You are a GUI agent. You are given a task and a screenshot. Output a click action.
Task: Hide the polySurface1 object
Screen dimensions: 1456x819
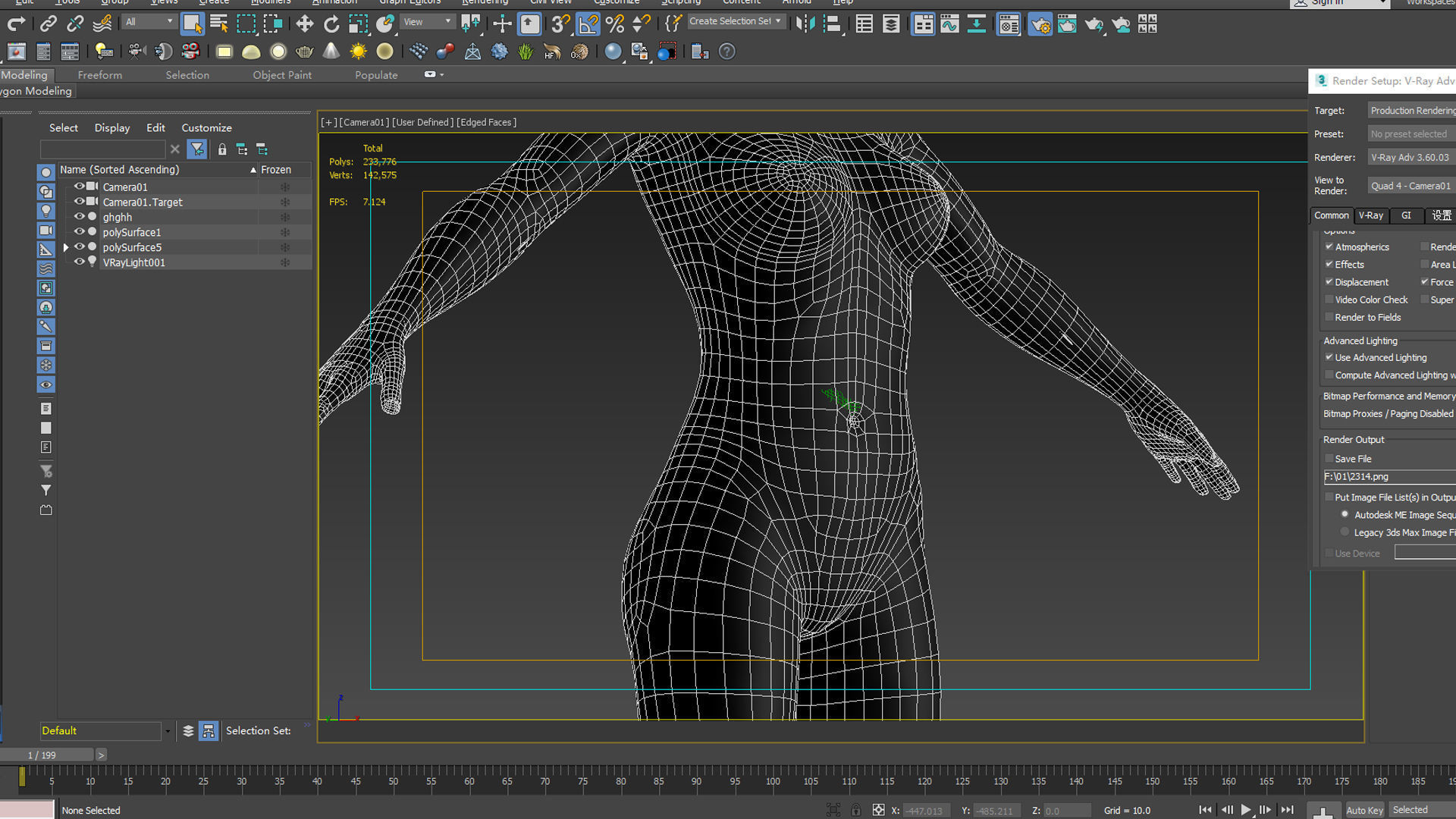79,232
